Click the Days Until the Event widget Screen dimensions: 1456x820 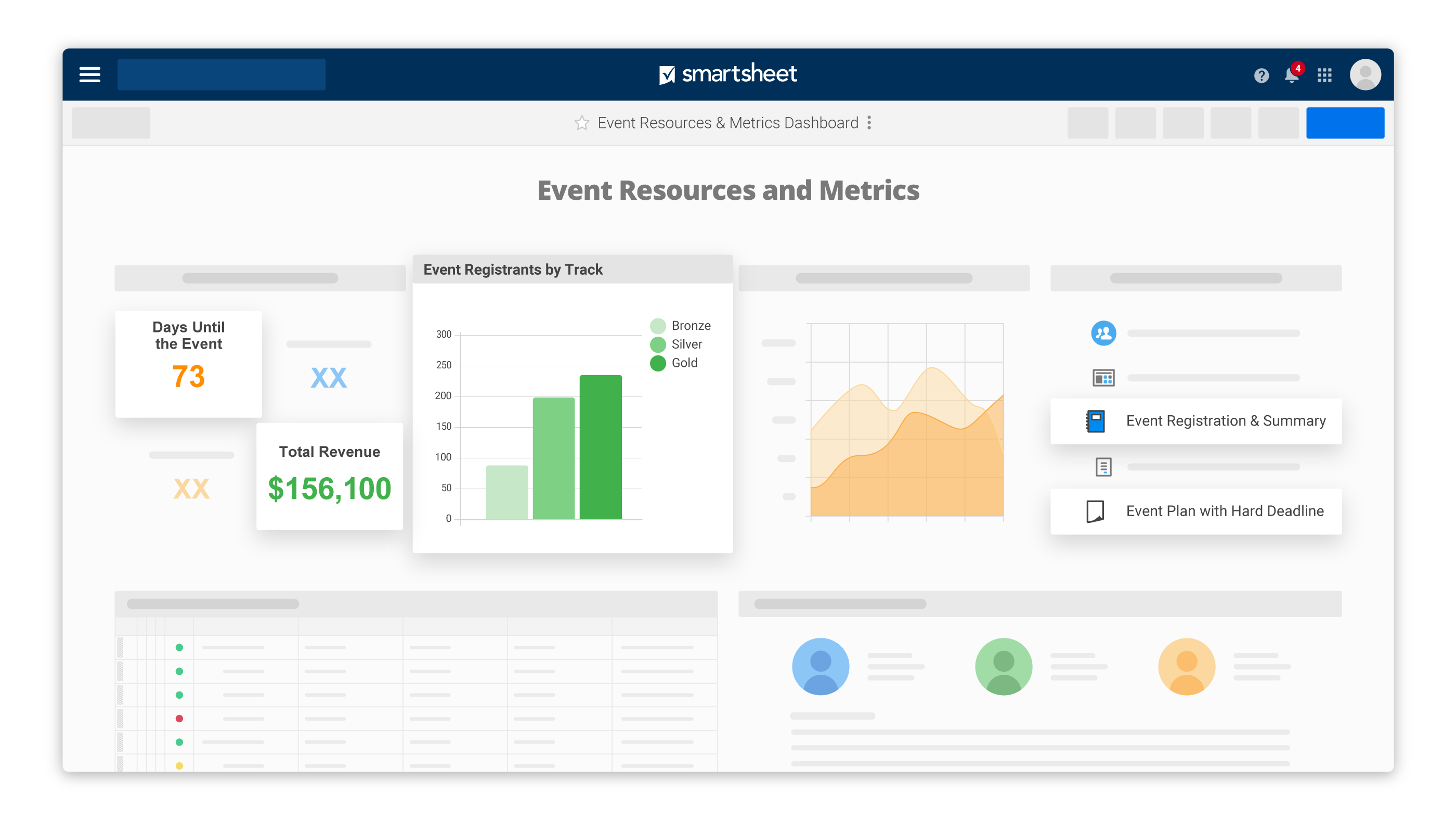pos(188,364)
